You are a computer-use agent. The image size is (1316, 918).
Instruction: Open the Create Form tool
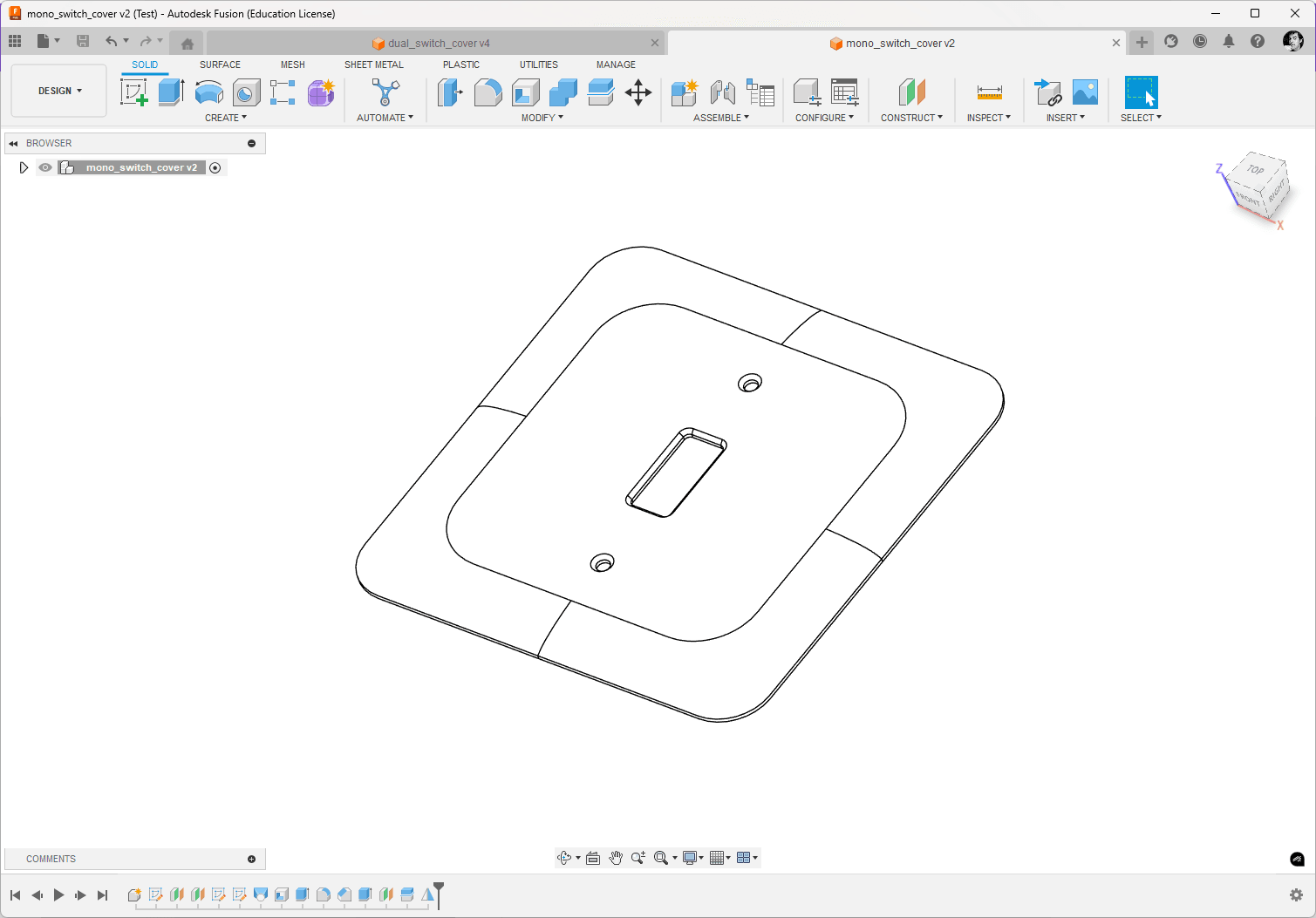[x=321, y=92]
